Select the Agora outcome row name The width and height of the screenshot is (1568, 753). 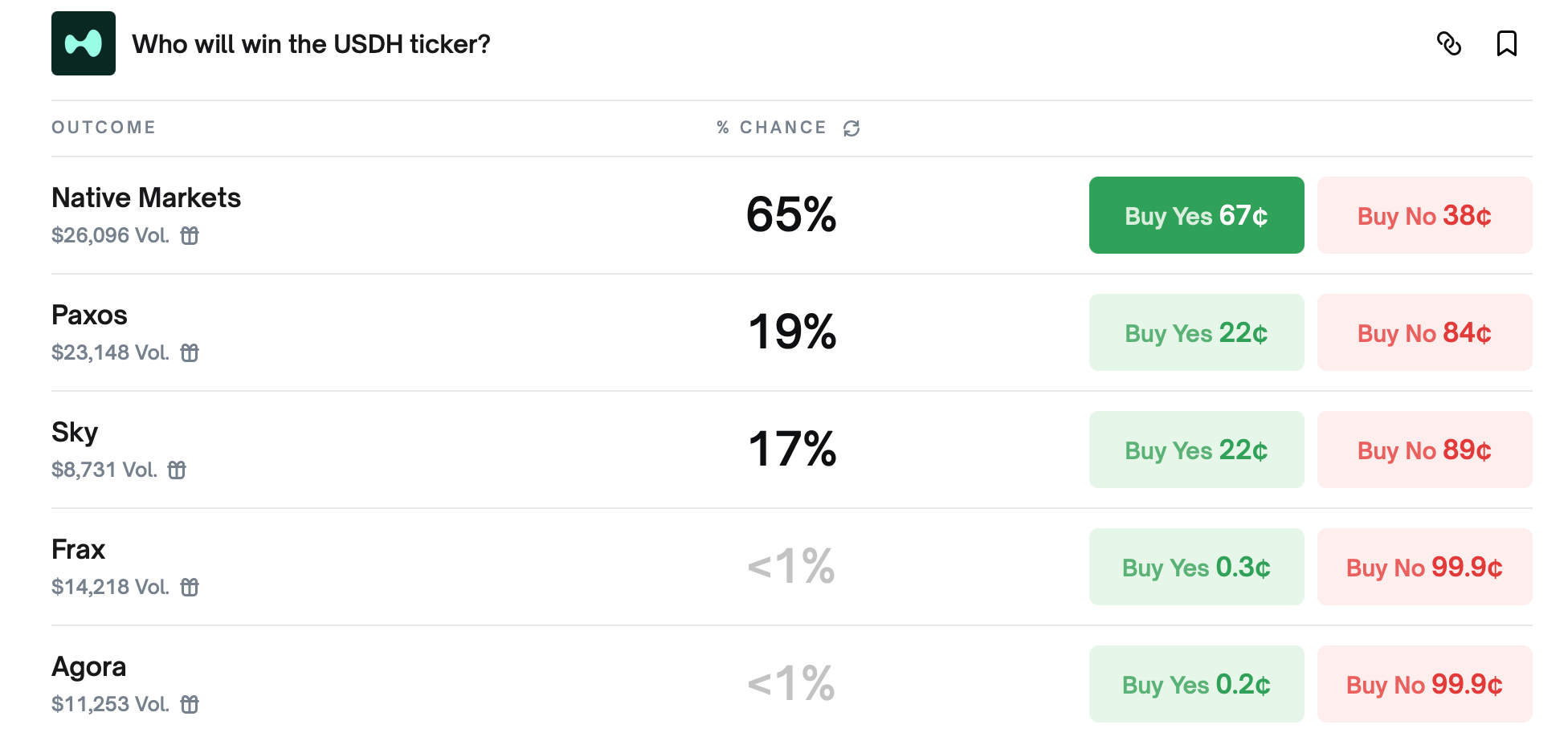(x=88, y=666)
